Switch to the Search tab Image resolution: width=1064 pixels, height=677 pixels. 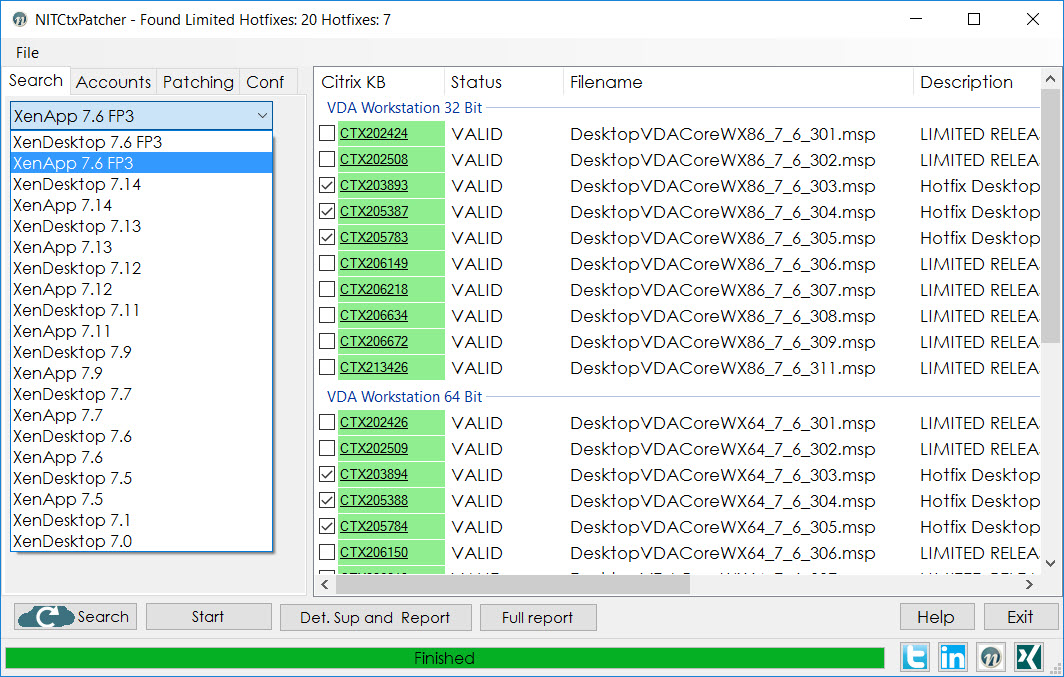tap(36, 81)
